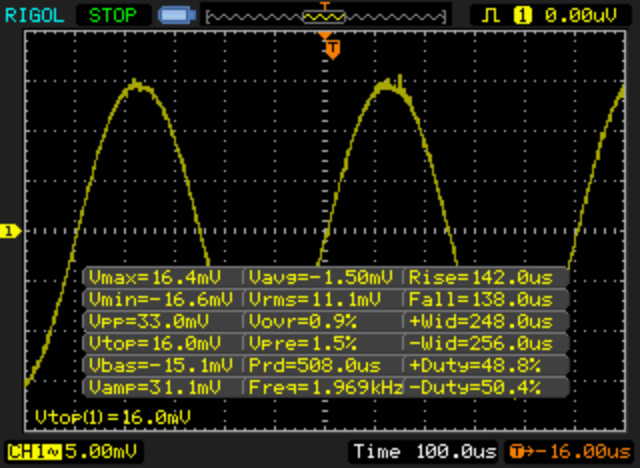Click the 0.00uV trigger level readout
Screen dimensions: 640x468
click(x=581, y=16)
